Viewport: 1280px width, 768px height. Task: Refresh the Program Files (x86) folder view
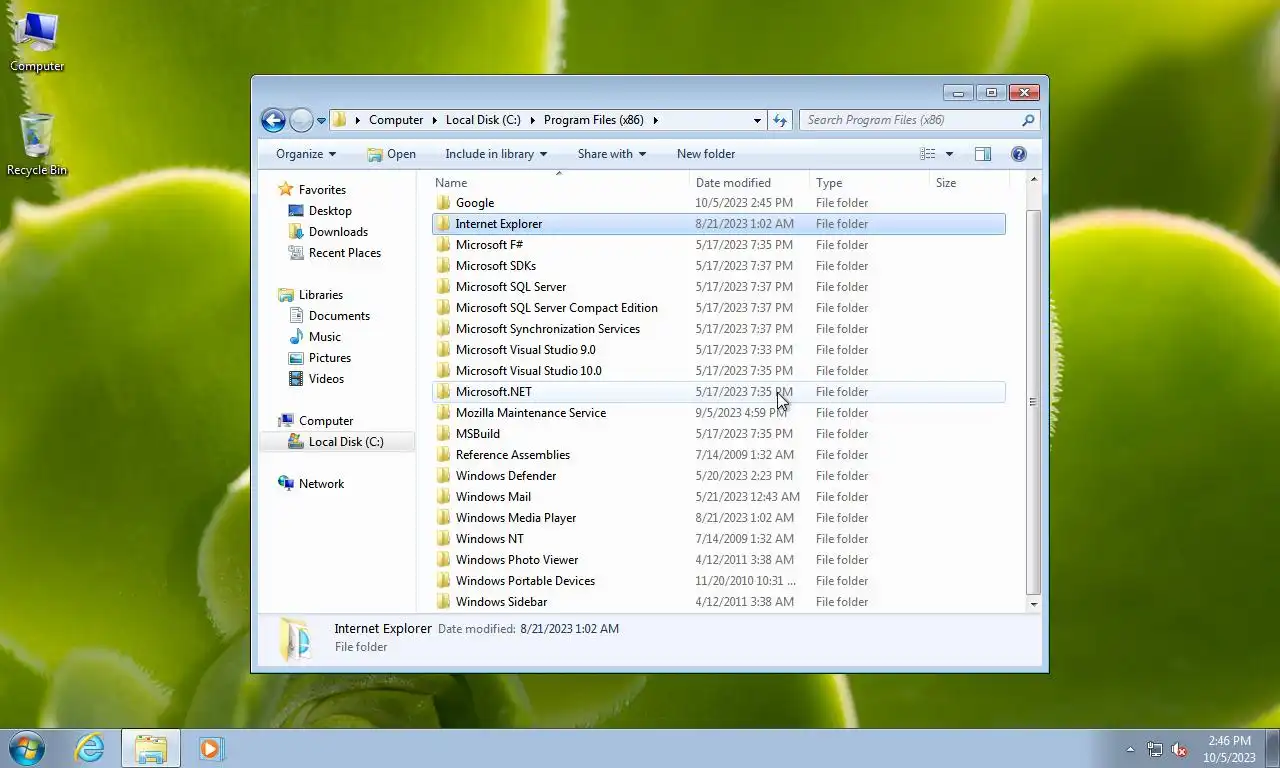pyautogui.click(x=780, y=120)
